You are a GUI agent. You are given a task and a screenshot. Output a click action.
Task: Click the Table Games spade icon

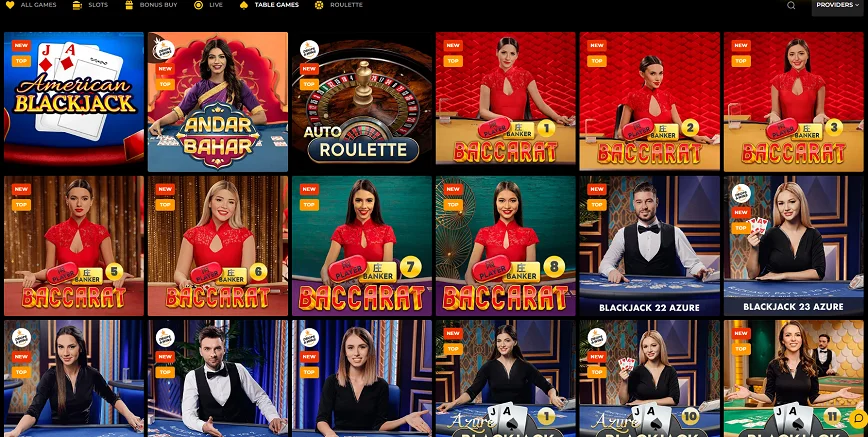point(244,5)
